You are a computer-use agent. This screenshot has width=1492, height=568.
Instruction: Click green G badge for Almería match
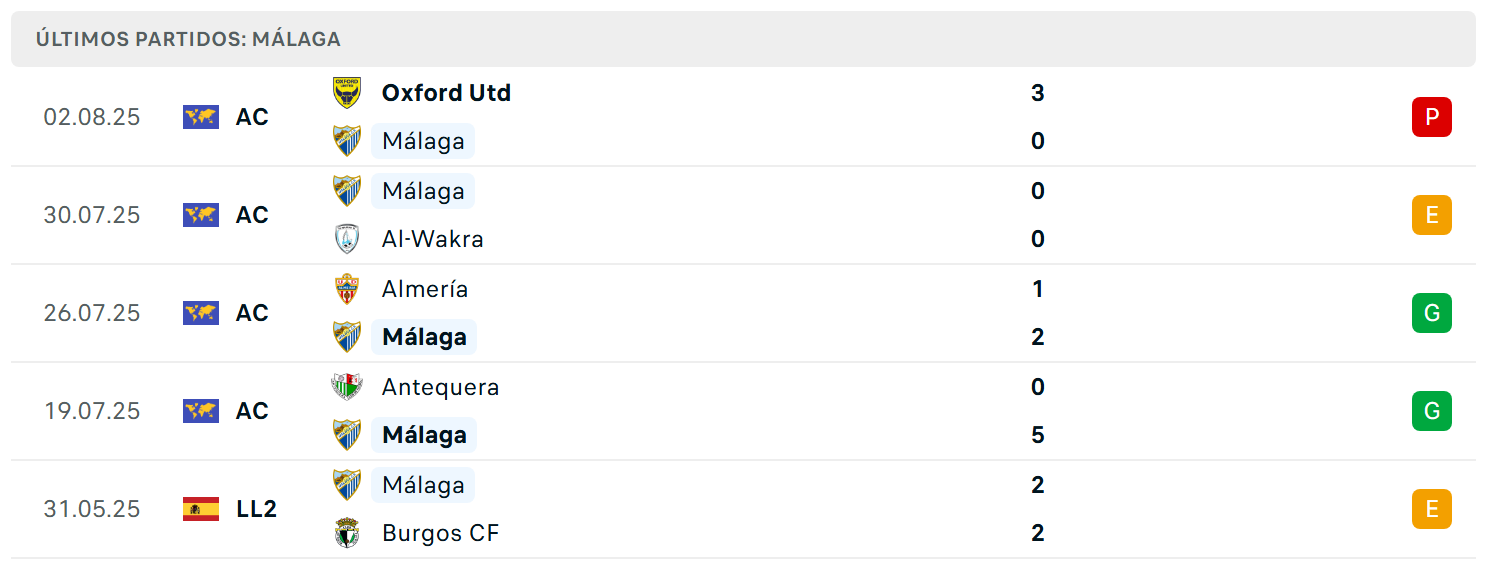(x=1432, y=313)
